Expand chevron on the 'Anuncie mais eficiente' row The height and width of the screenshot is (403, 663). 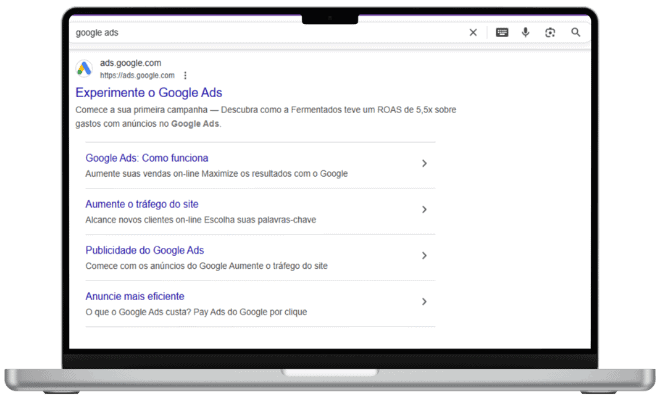[424, 302]
